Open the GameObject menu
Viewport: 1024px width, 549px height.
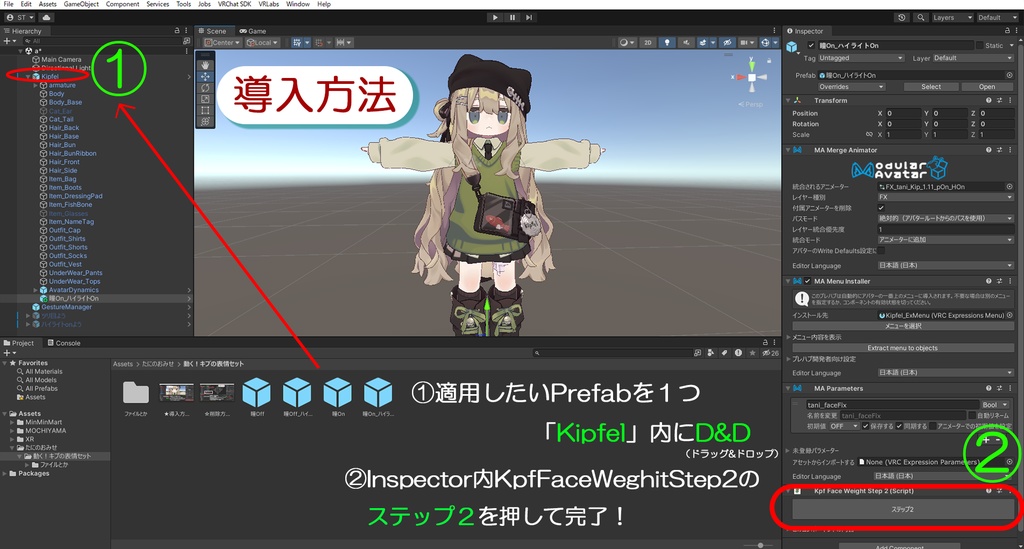tap(81, 4)
